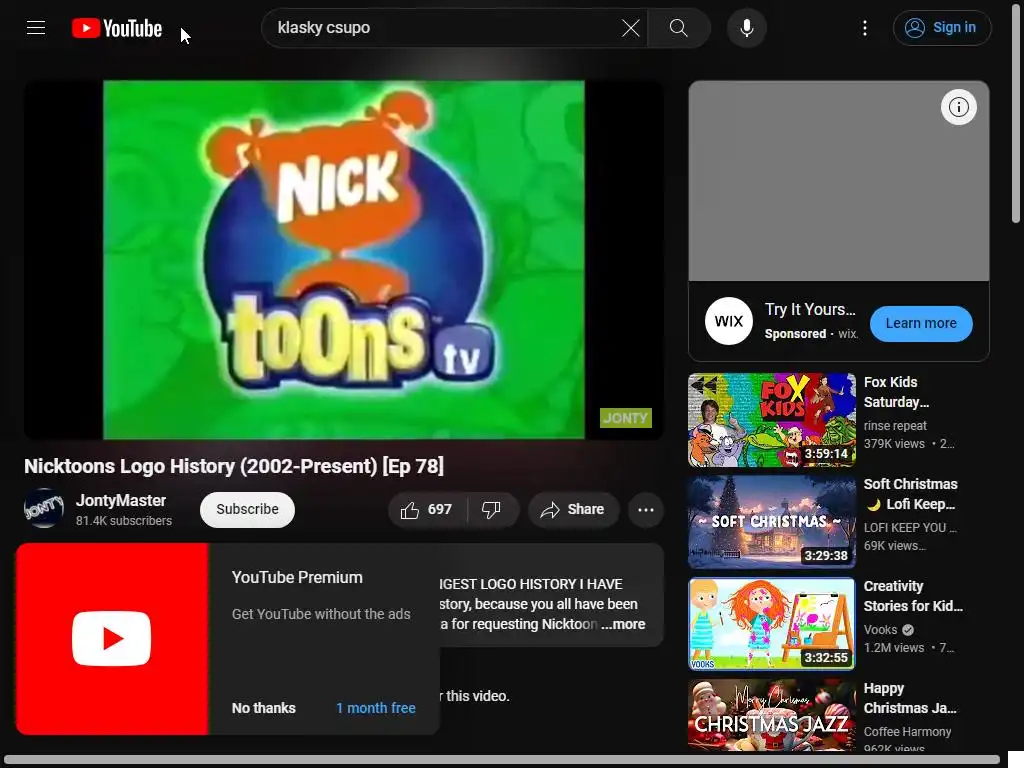
Task: Share the Nicktoons video
Action: tap(573, 509)
